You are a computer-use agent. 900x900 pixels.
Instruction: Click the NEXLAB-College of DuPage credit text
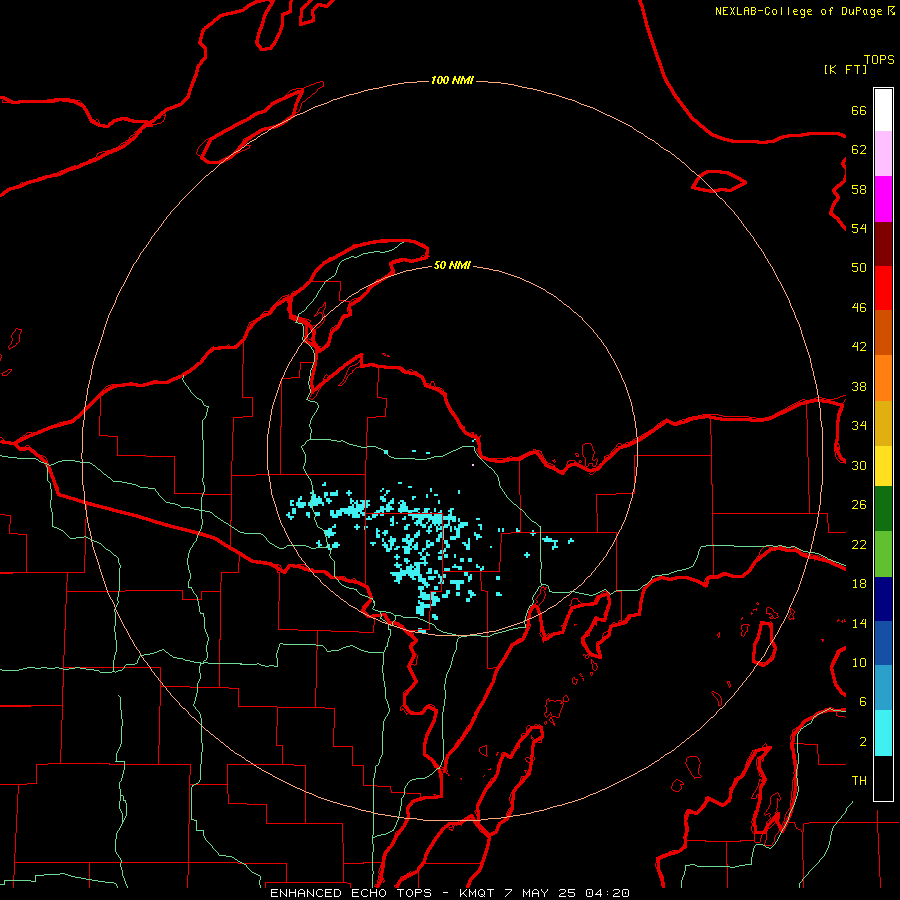[x=798, y=11]
